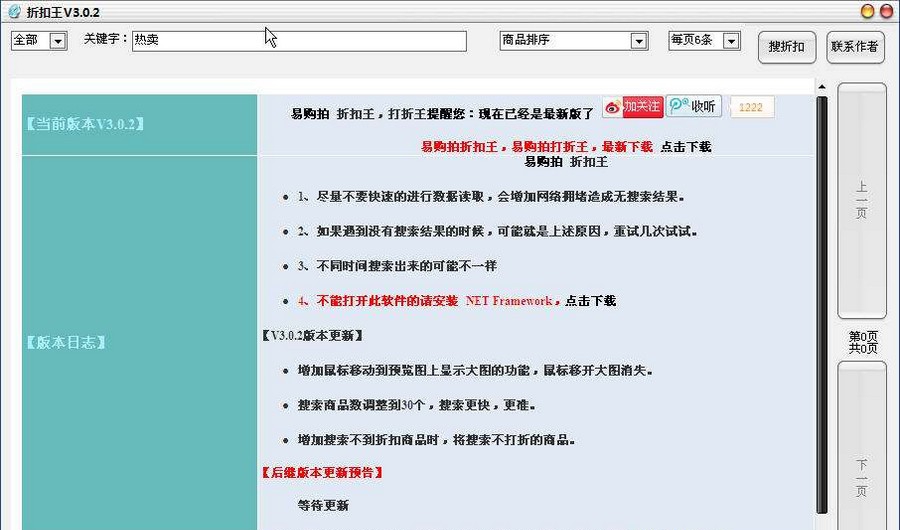
Task: Click the Weibo 加关注 follow button
Action: click(x=633, y=107)
